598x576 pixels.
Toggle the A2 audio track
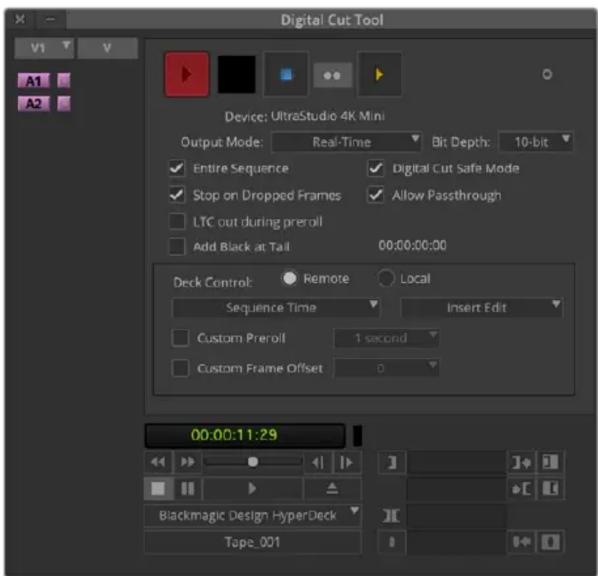[34, 104]
